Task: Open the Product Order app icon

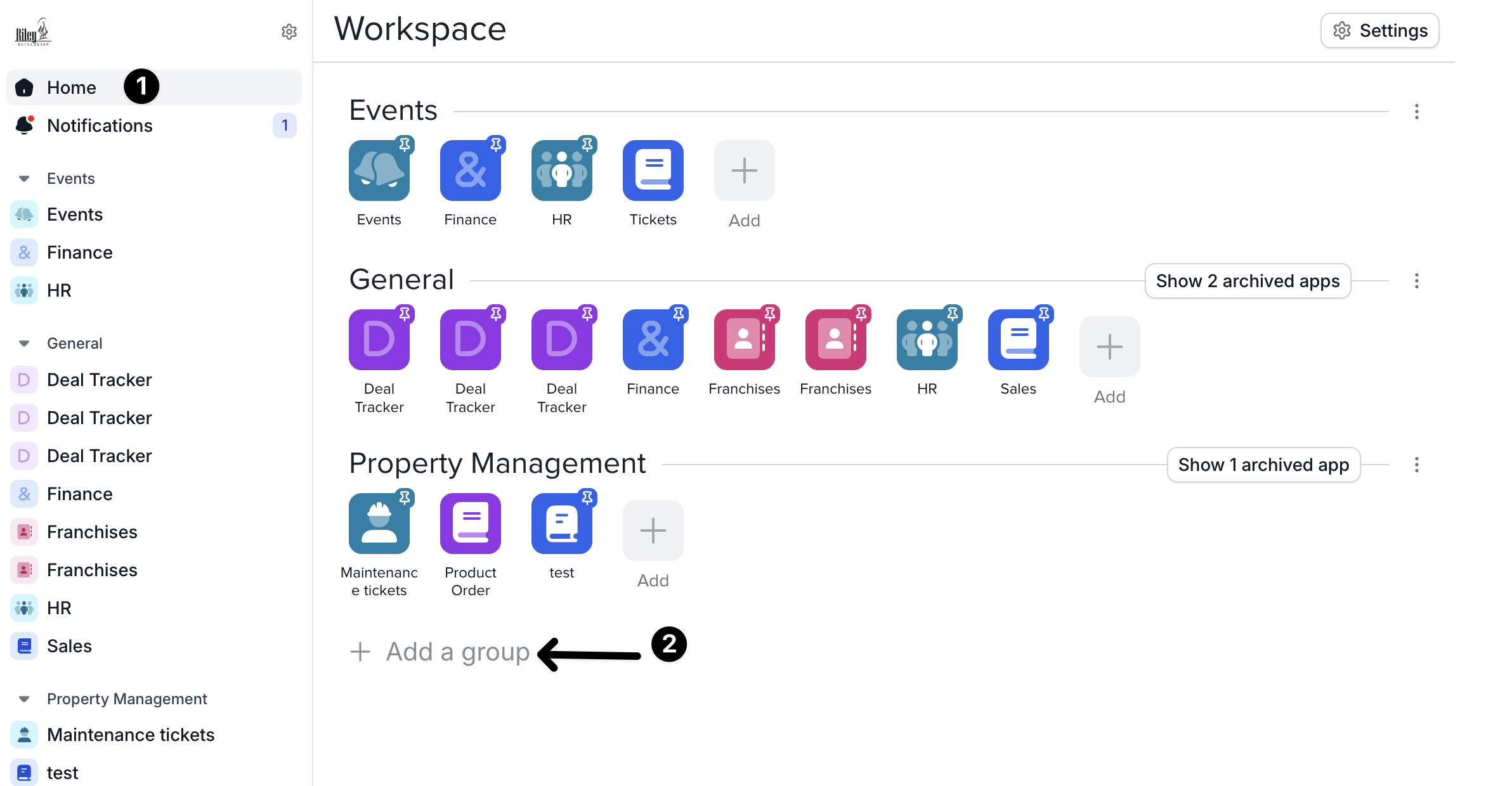Action: [470, 524]
